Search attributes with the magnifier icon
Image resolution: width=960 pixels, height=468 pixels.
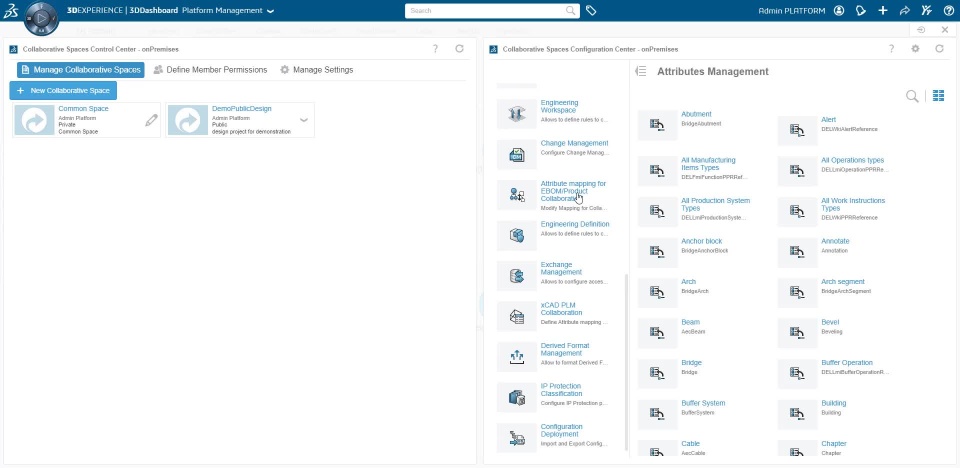coord(912,96)
